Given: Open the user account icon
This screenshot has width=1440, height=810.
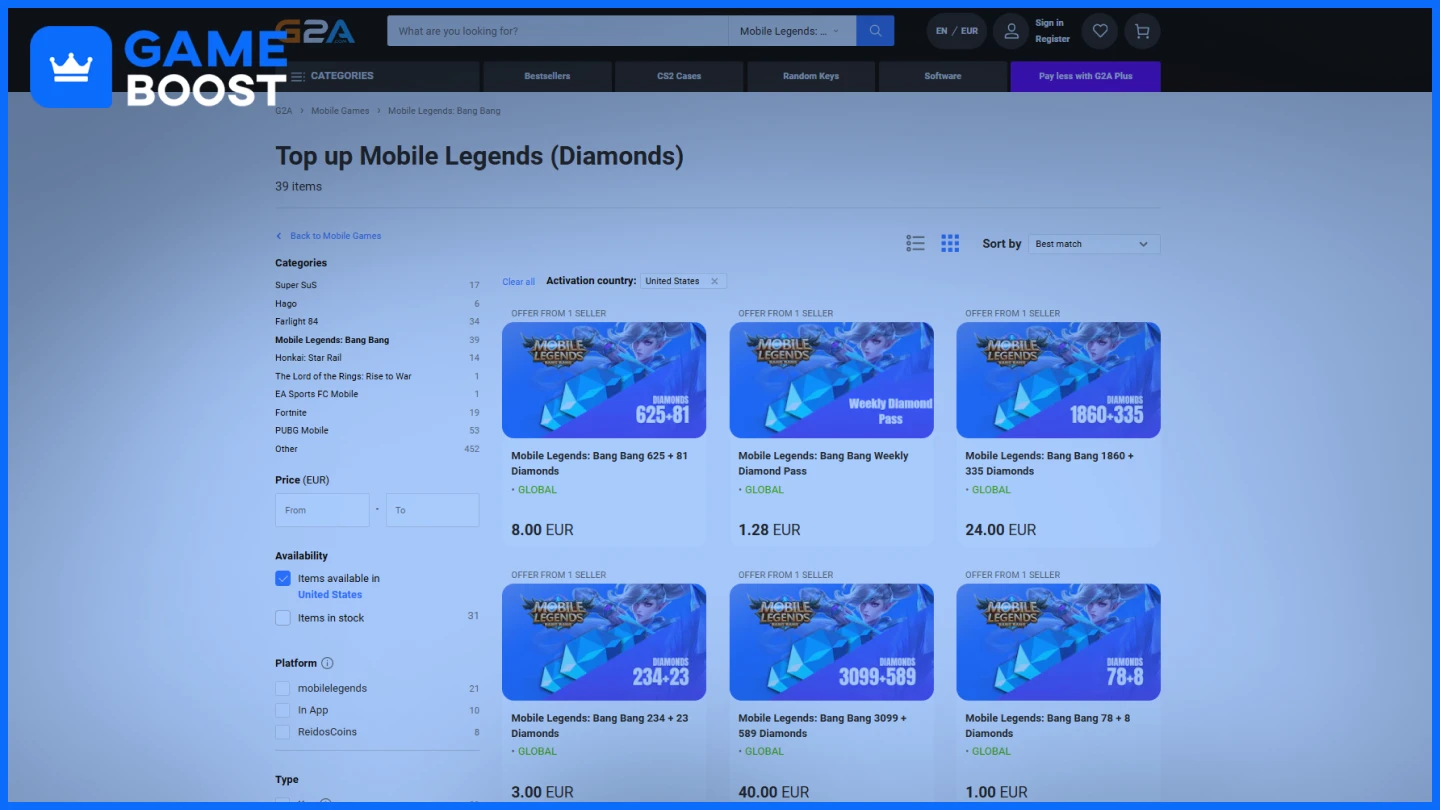Looking at the screenshot, I should (1011, 31).
